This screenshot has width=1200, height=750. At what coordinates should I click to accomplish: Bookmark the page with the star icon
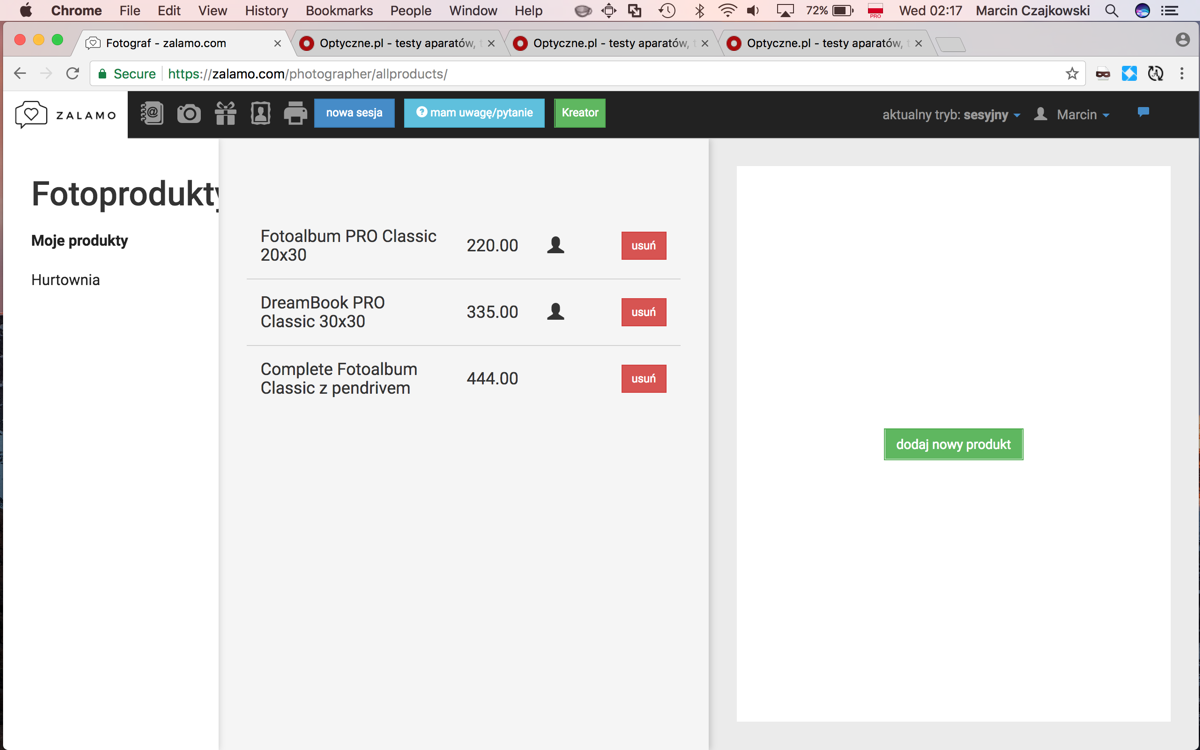point(1072,73)
